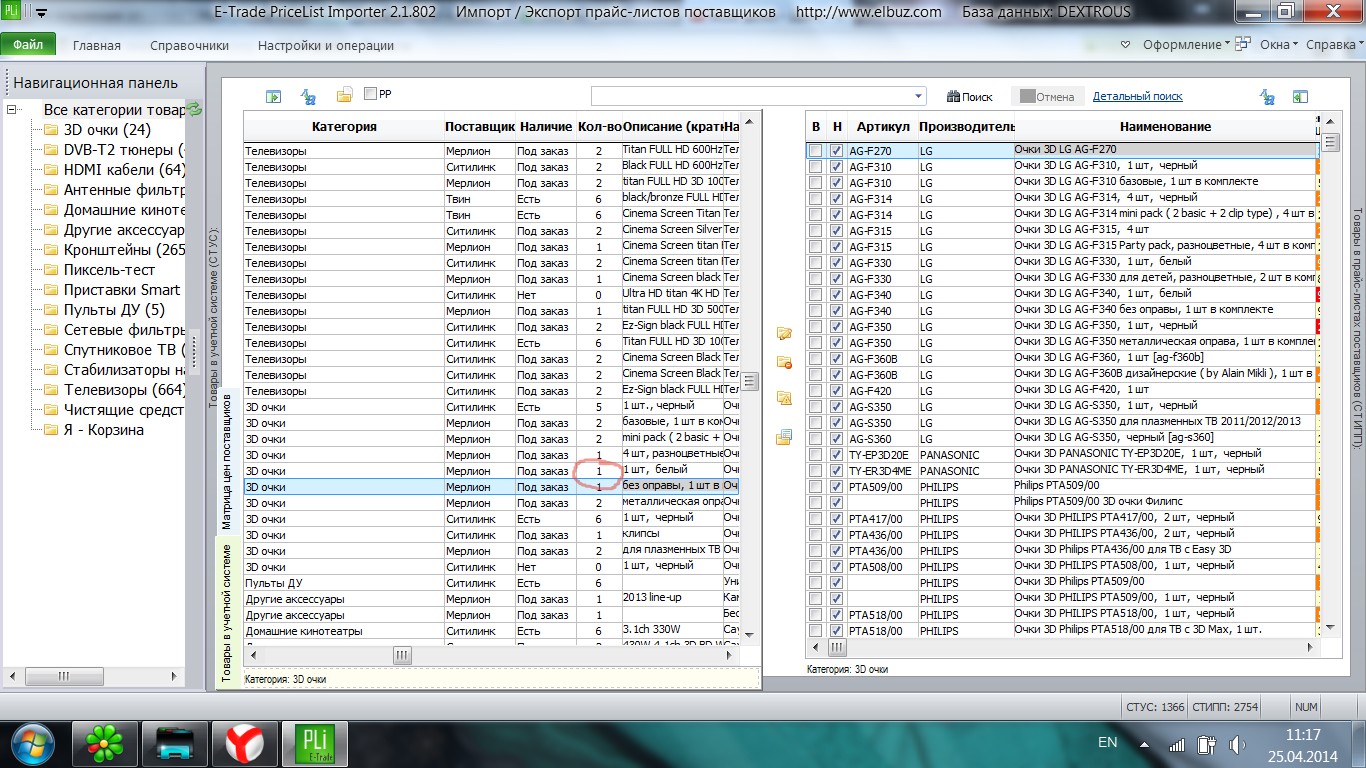Screen dimensions: 1366x768
Task: Click the folder icon with red badge between tables
Action: [x=784, y=362]
